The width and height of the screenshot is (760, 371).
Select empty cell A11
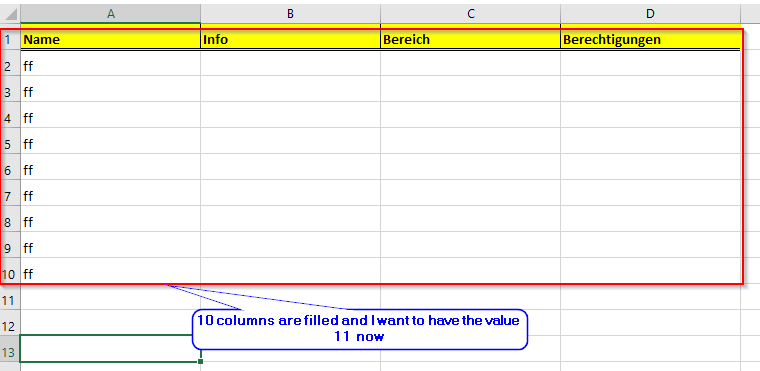[111, 300]
